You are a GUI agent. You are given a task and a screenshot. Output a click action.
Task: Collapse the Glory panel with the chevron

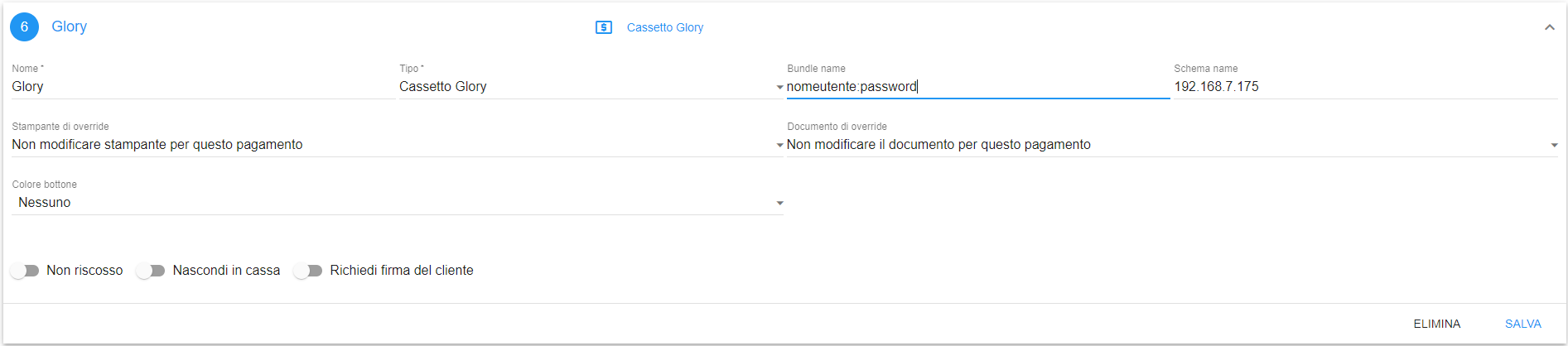[1549, 27]
